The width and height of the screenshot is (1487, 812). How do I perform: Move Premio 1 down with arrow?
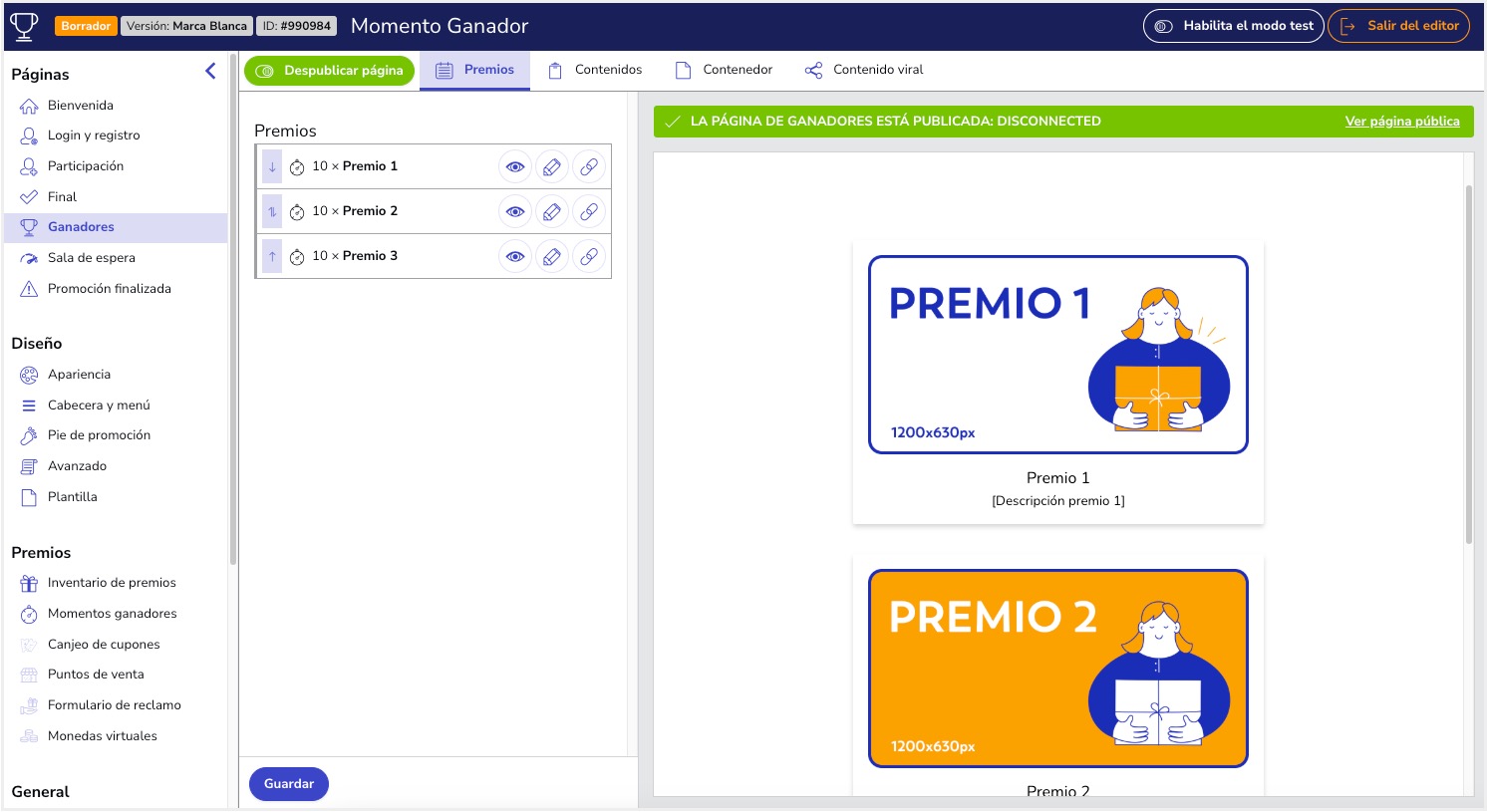272,166
